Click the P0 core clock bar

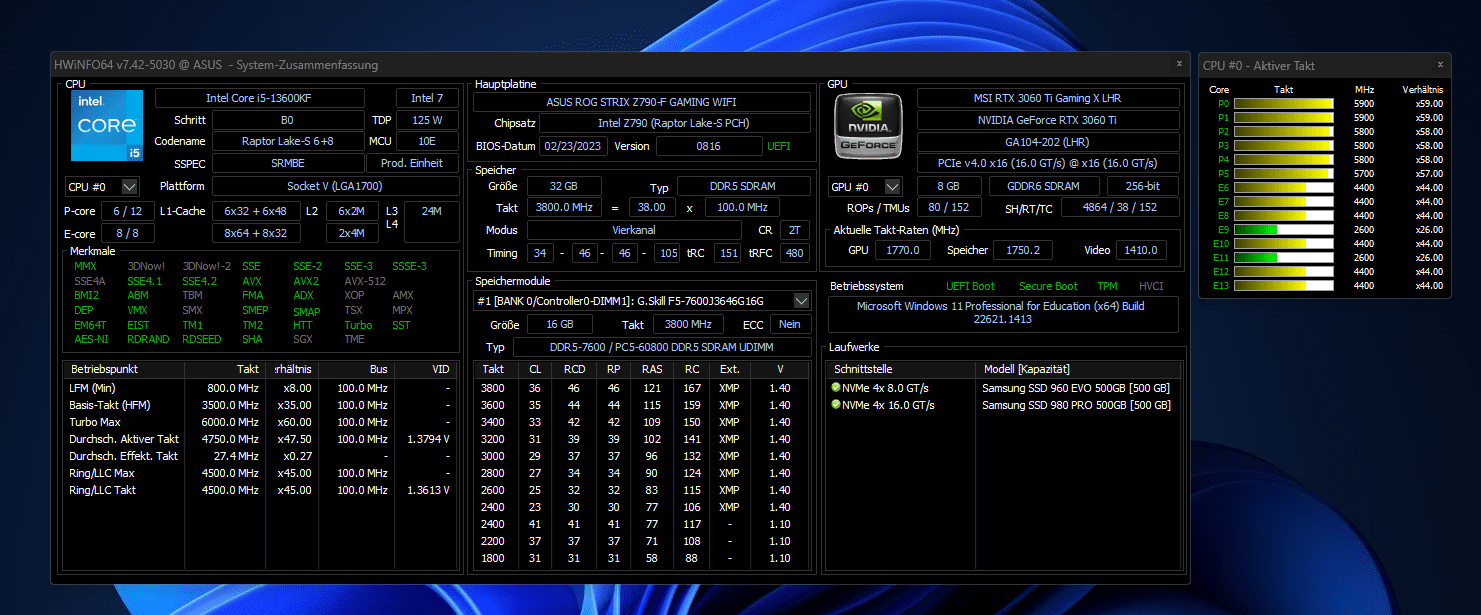coord(1283,103)
